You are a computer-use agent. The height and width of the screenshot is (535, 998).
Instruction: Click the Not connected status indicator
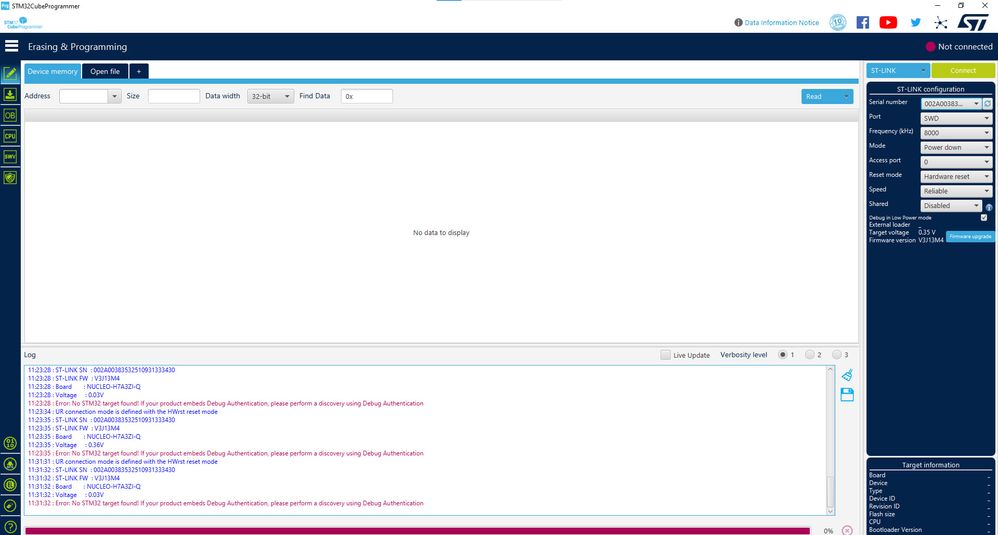tap(959, 46)
